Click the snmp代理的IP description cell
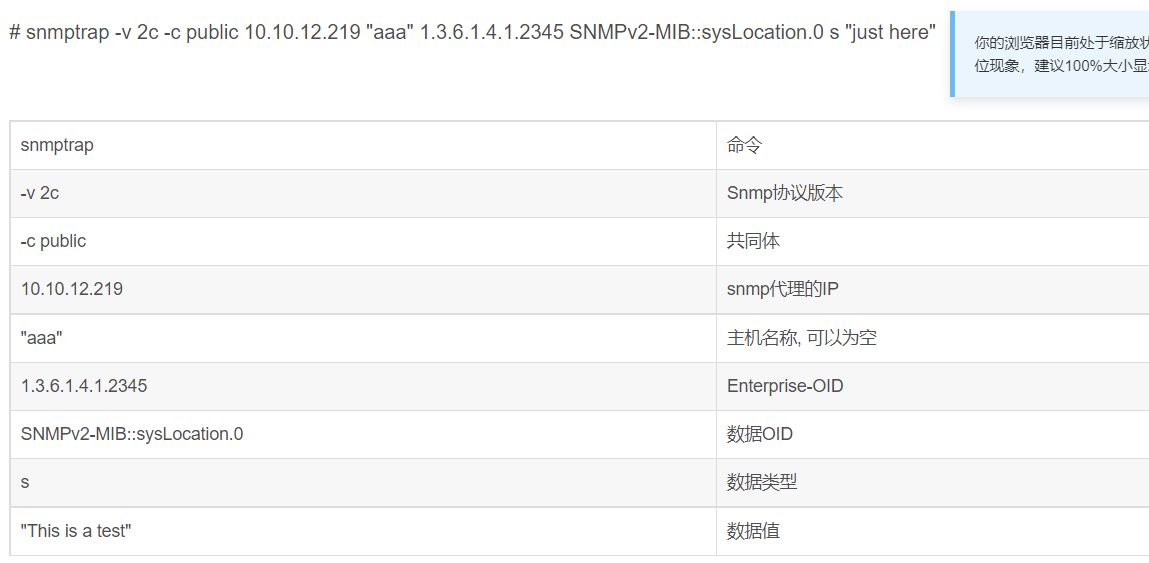This screenshot has height=563, width=1149. pyautogui.click(x=933, y=290)
